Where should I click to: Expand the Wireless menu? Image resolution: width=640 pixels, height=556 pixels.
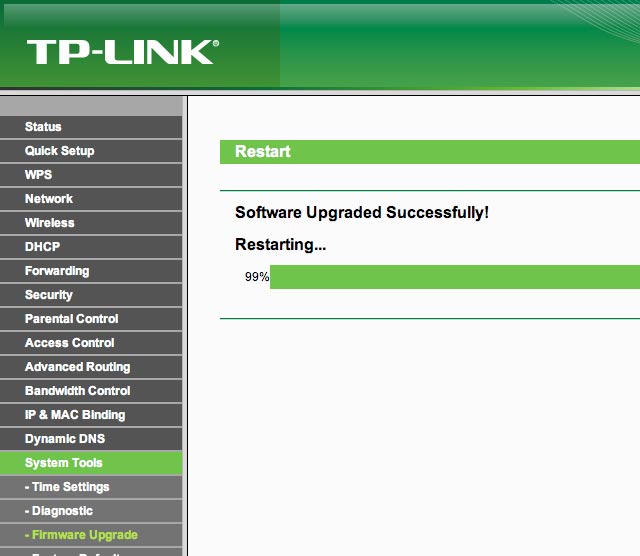click(x=50, y=223)
